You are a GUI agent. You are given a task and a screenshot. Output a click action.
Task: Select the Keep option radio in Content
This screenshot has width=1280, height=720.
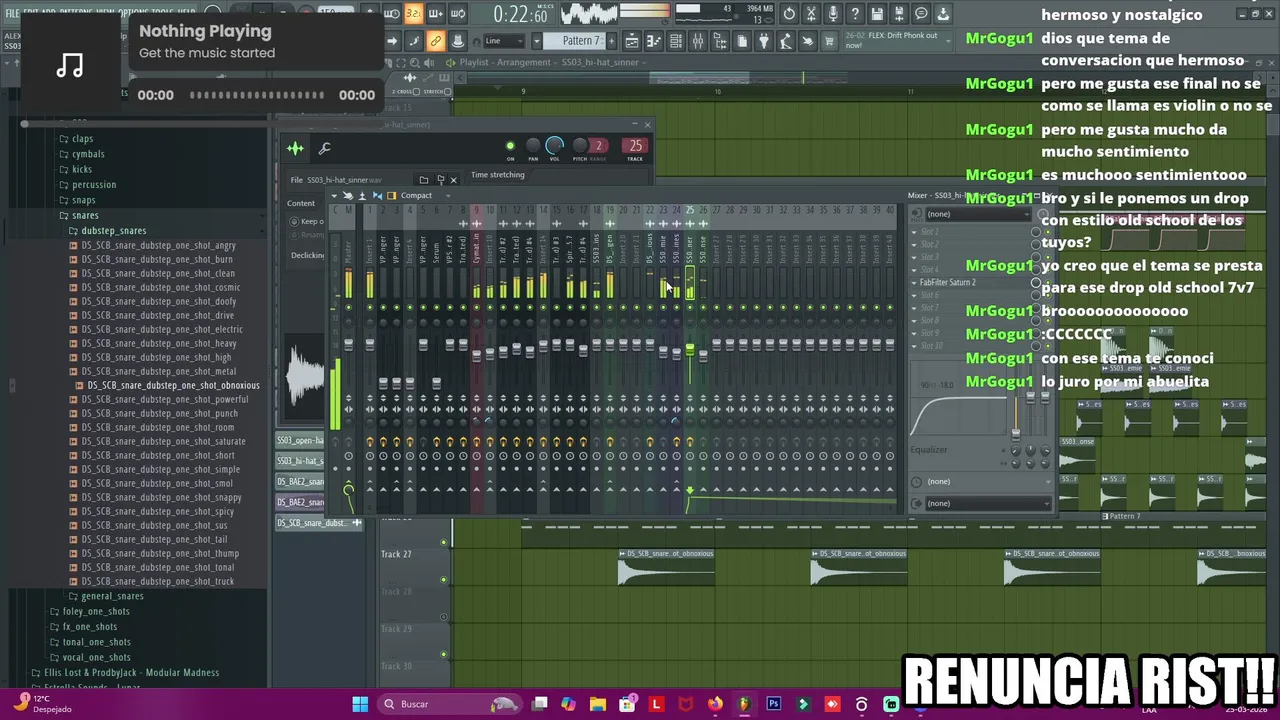(294, 222)
